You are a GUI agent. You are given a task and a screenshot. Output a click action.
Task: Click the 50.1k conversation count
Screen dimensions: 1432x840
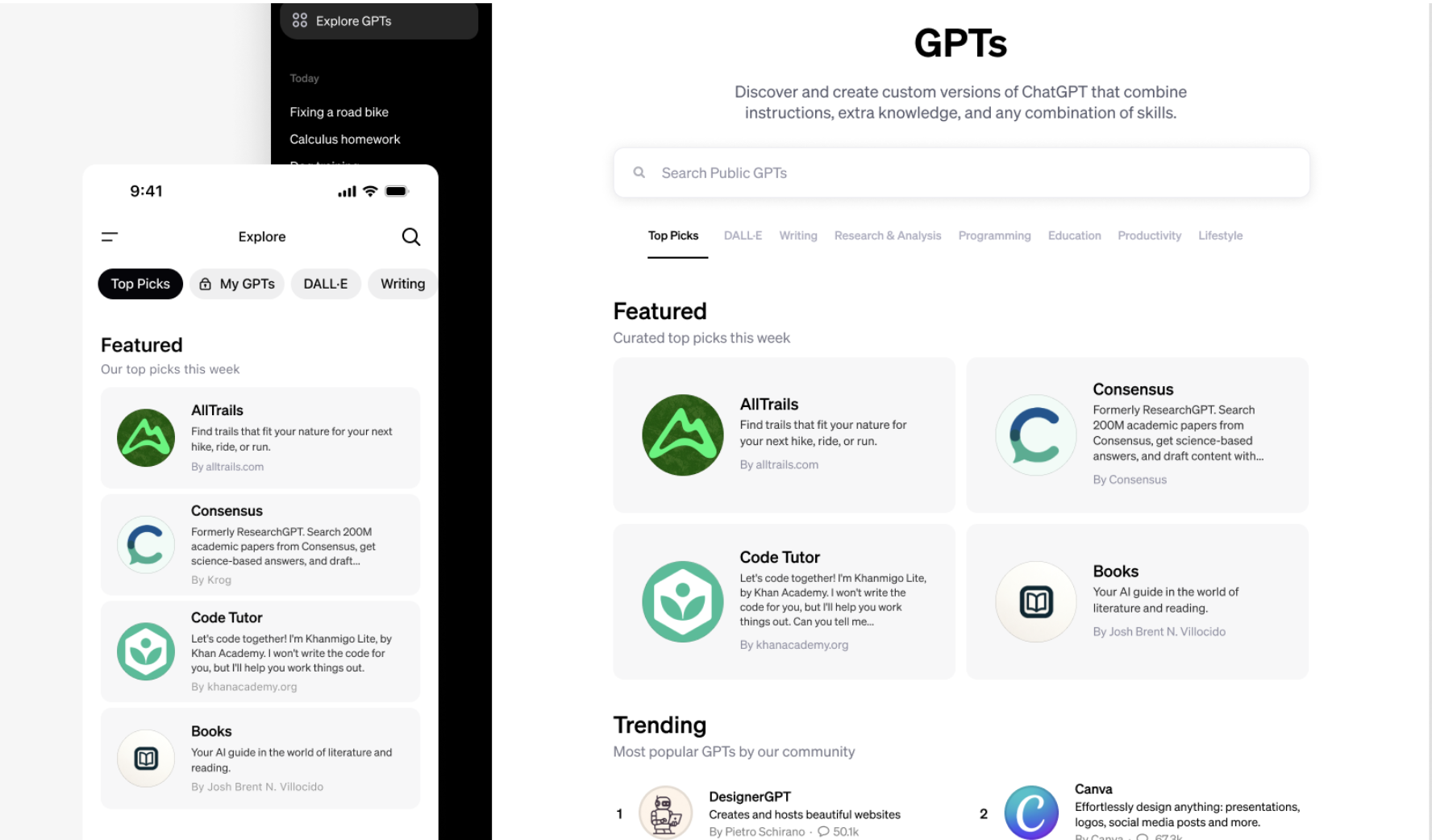[x=845, y=832]
